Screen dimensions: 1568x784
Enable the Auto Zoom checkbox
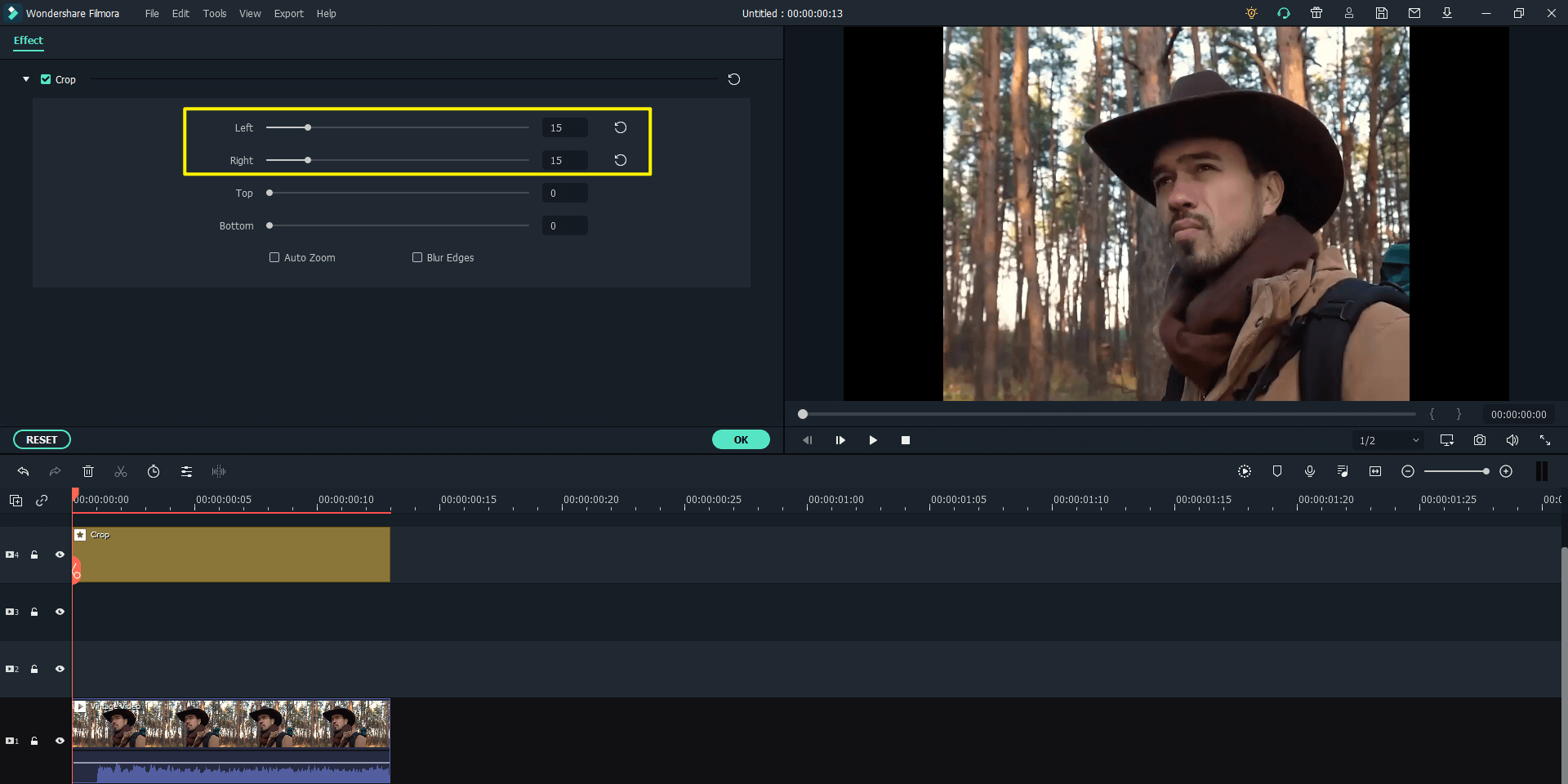pos(274,257)
